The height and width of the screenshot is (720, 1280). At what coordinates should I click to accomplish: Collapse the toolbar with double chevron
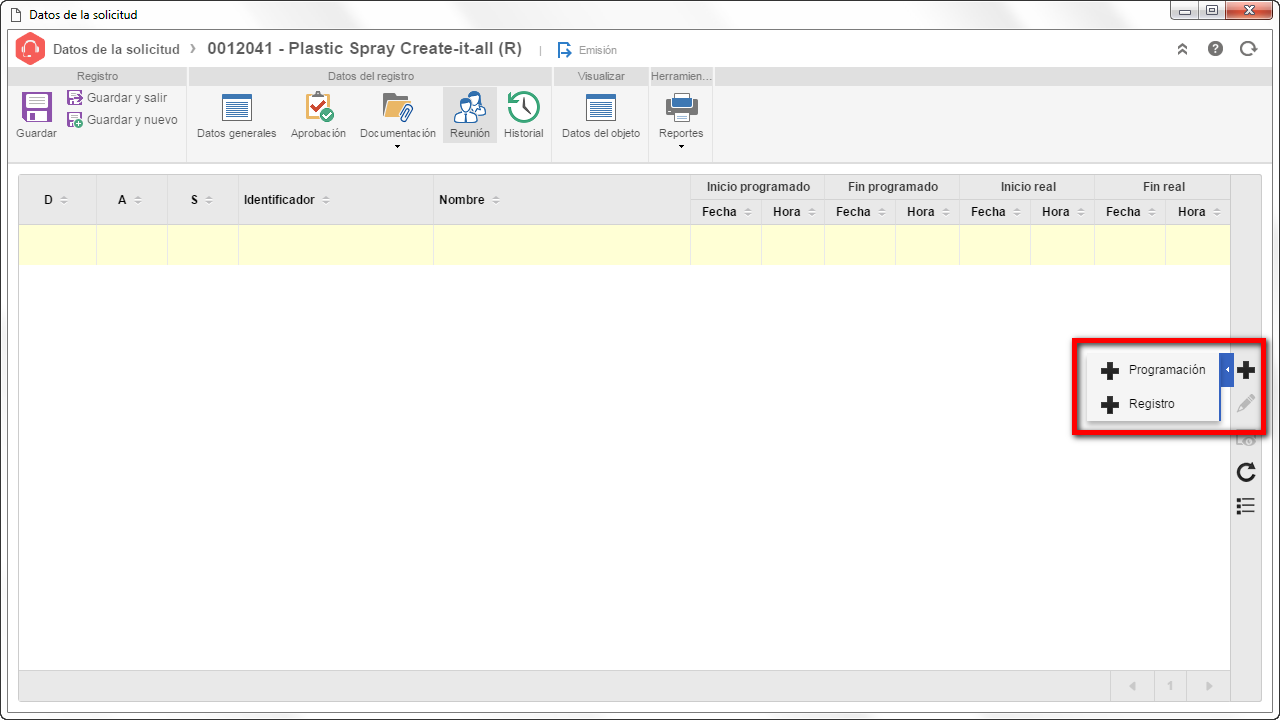[x=1182, y=49]
